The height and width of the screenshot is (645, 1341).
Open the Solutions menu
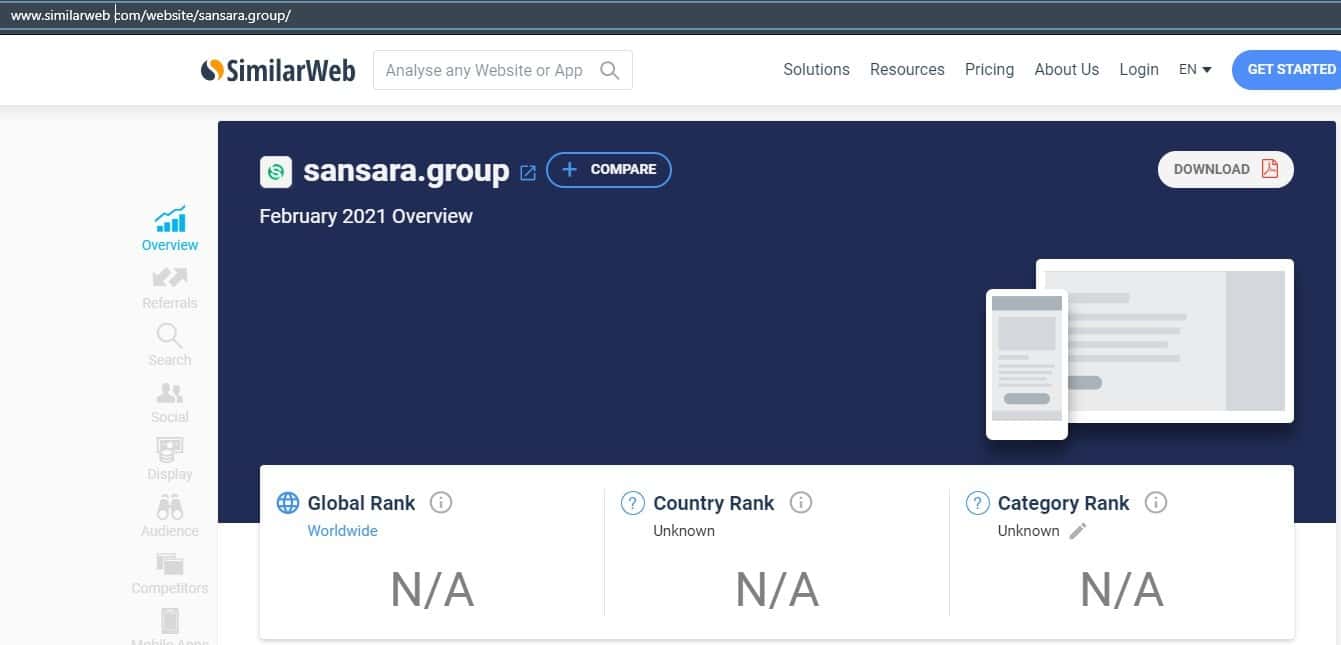click(816, 69)
